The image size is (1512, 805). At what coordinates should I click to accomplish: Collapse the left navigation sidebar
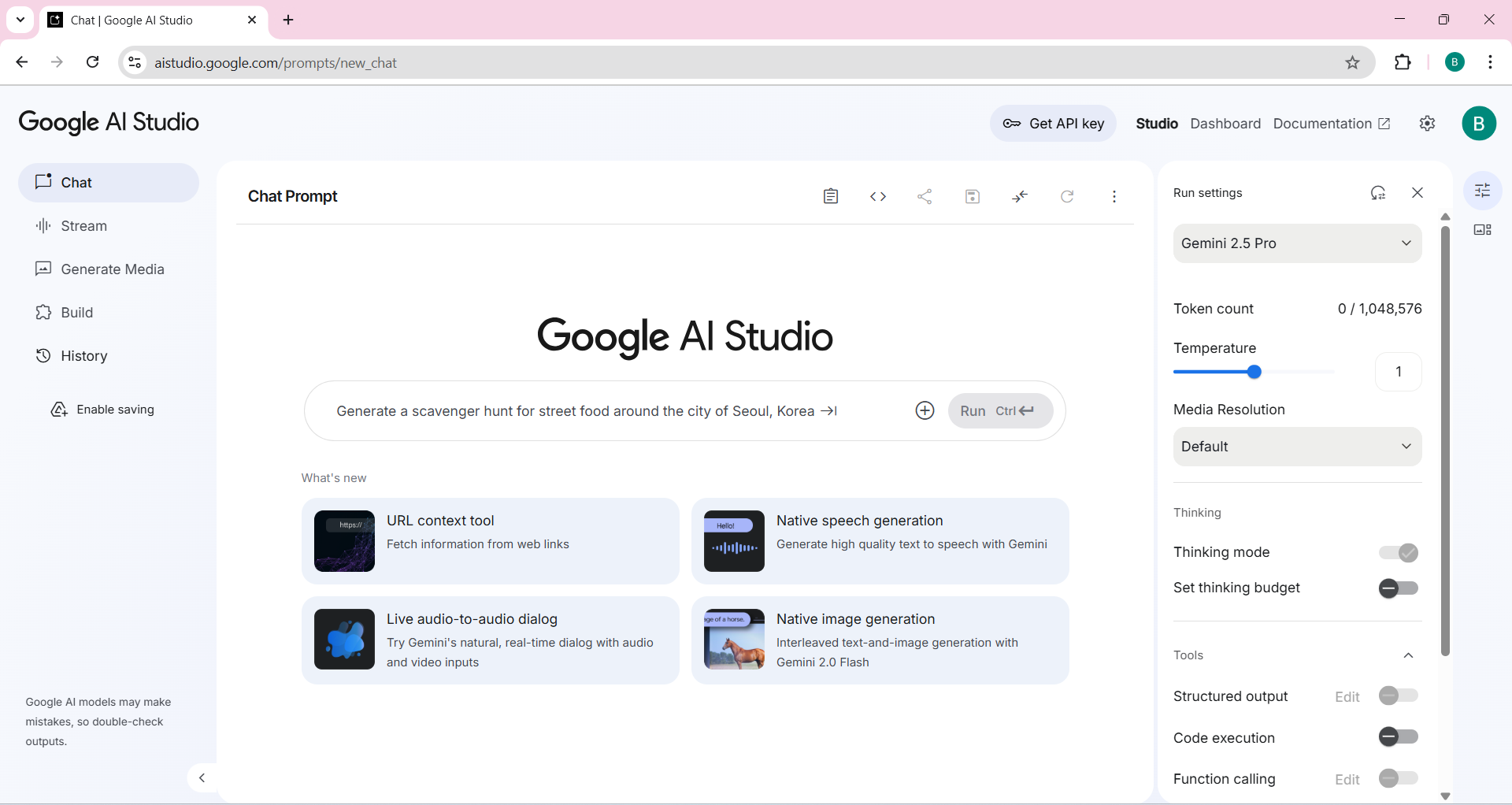point(202,778)
